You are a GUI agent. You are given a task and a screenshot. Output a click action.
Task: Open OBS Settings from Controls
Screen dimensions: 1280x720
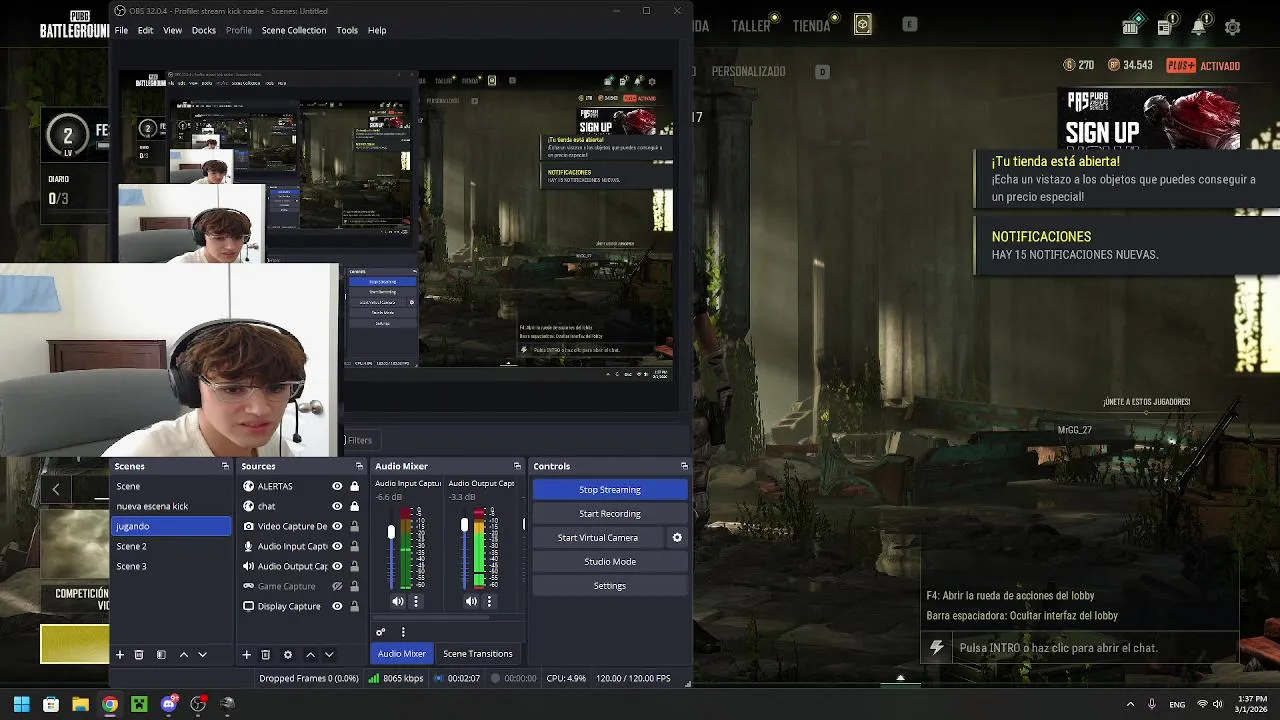pyautogui.click(x=610, y=586)
